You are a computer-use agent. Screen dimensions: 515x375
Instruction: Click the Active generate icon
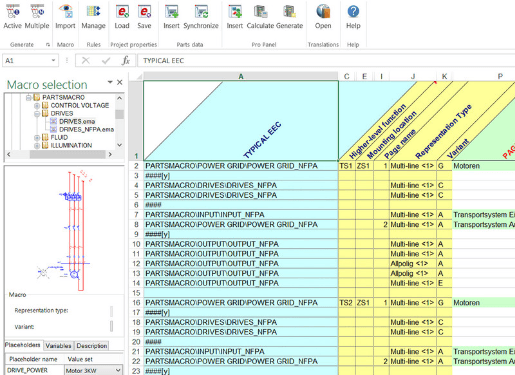click(12, 17)
